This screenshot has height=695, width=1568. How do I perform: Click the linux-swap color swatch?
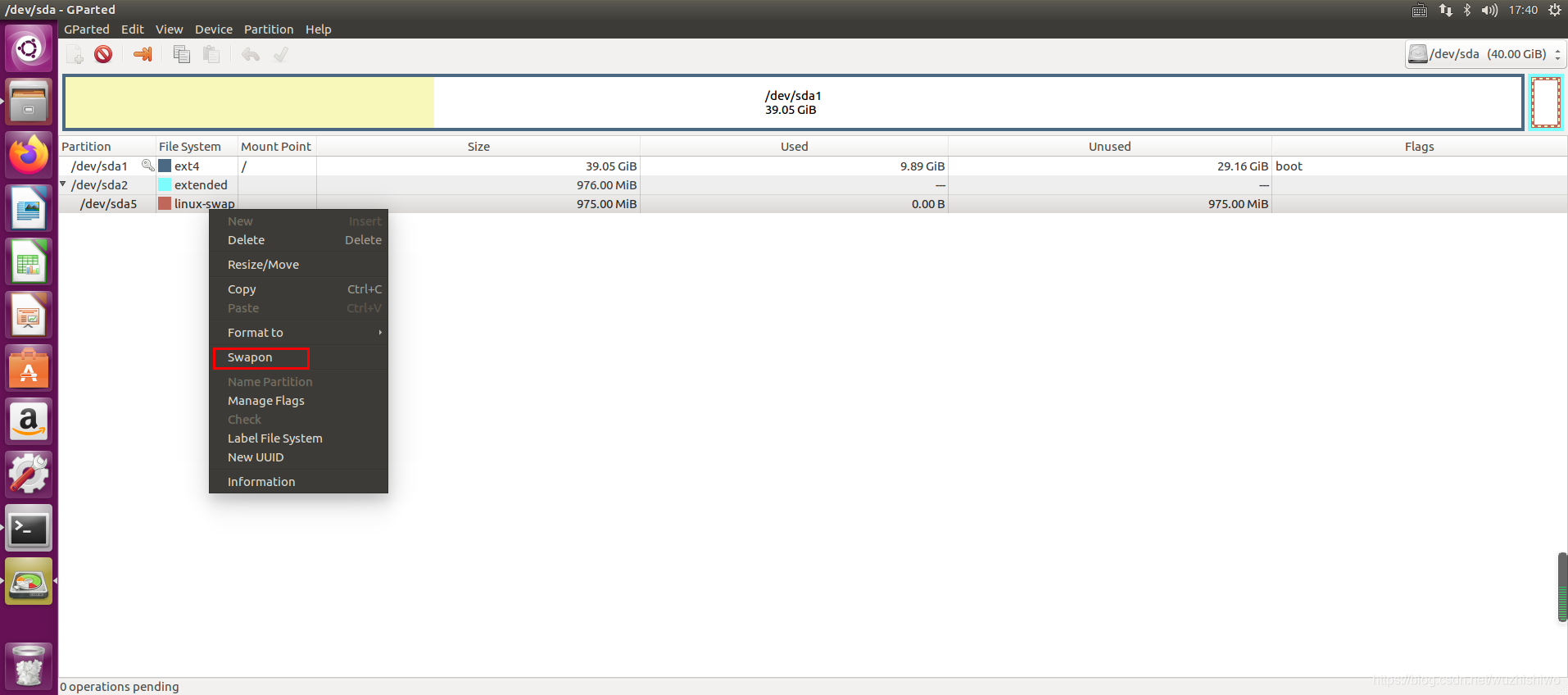click(x=165, y=203)
